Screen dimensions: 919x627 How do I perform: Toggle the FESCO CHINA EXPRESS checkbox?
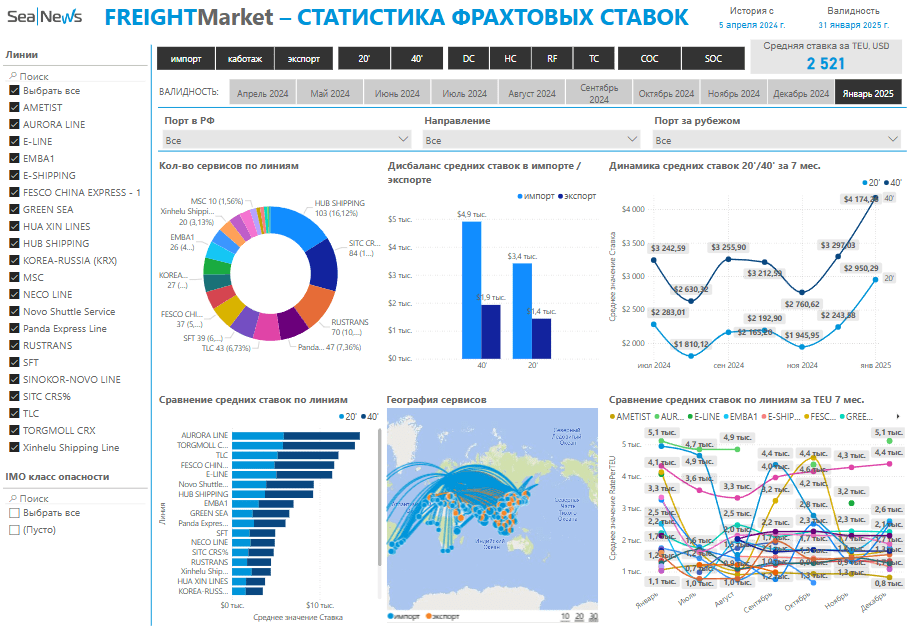point(15,192)
